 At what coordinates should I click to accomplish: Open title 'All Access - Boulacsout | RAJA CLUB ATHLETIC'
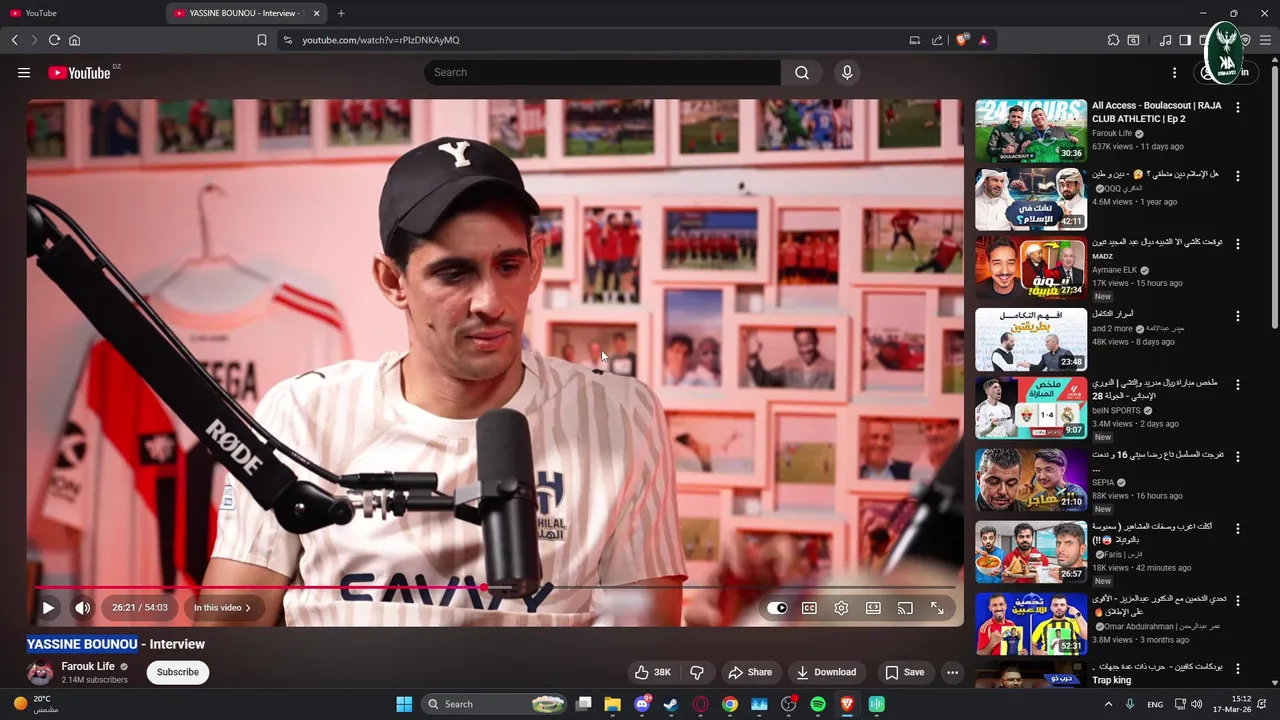(1157, 112)
